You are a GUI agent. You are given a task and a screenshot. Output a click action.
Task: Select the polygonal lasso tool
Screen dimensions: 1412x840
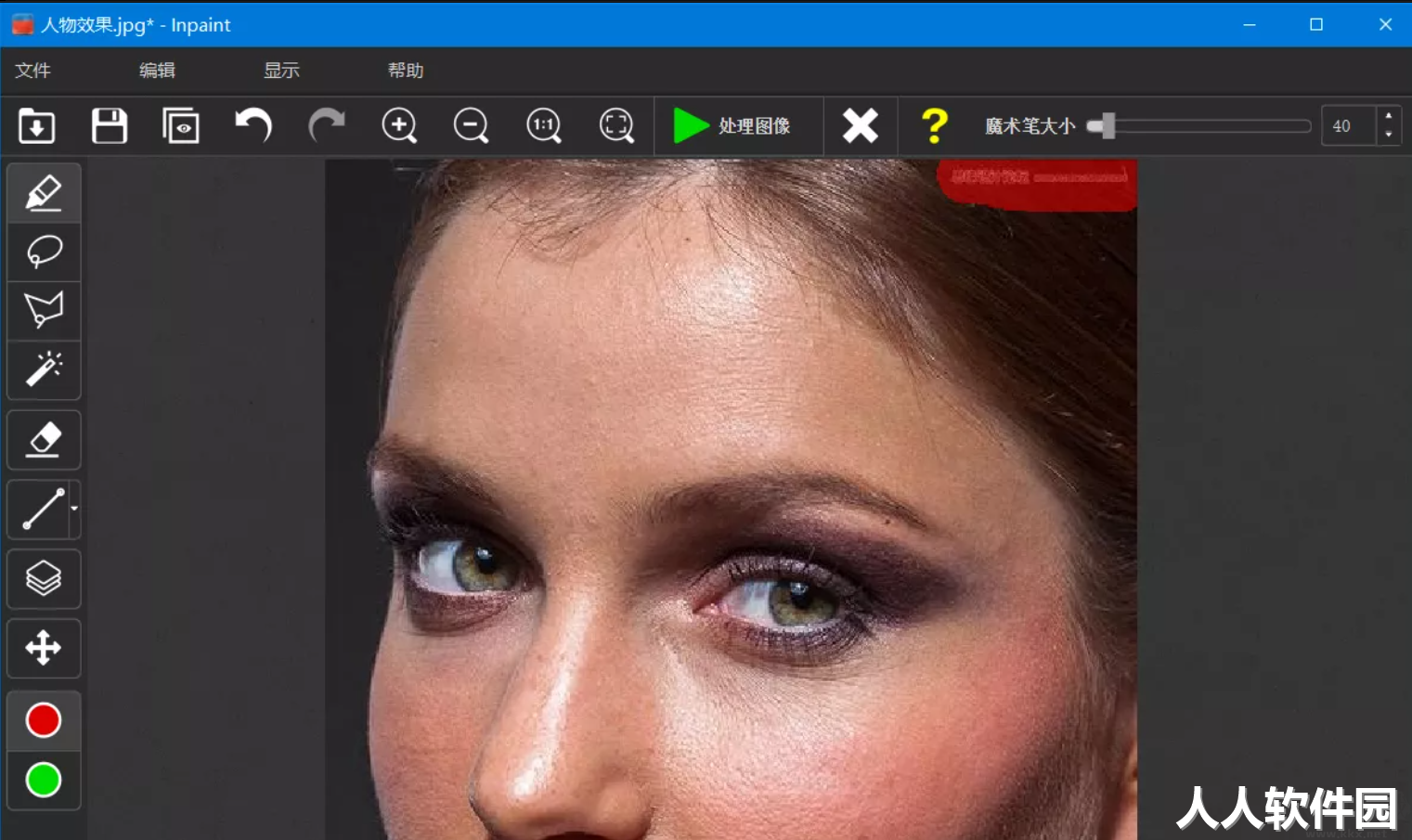point(44,310)
